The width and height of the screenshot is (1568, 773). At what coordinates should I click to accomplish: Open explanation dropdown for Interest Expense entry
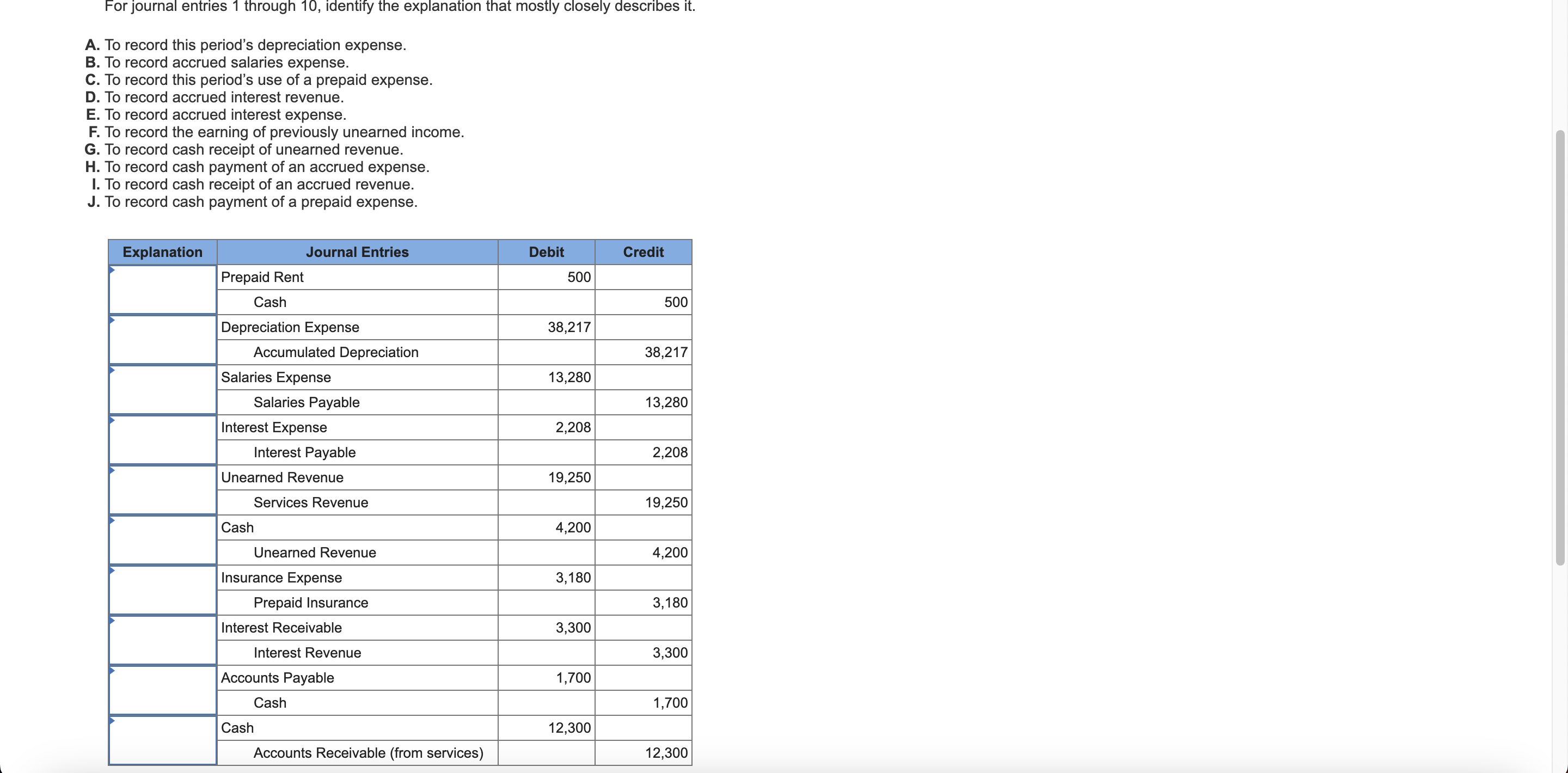coord(163,439)
